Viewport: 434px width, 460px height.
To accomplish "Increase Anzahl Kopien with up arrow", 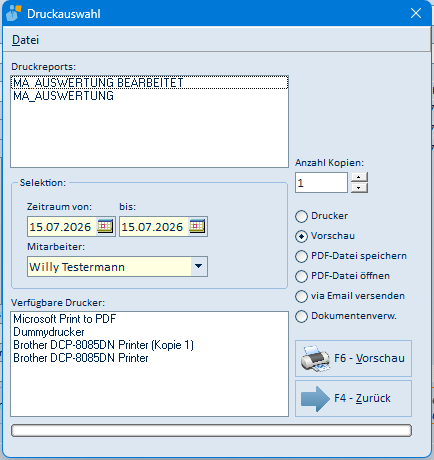I will (359, 177).
